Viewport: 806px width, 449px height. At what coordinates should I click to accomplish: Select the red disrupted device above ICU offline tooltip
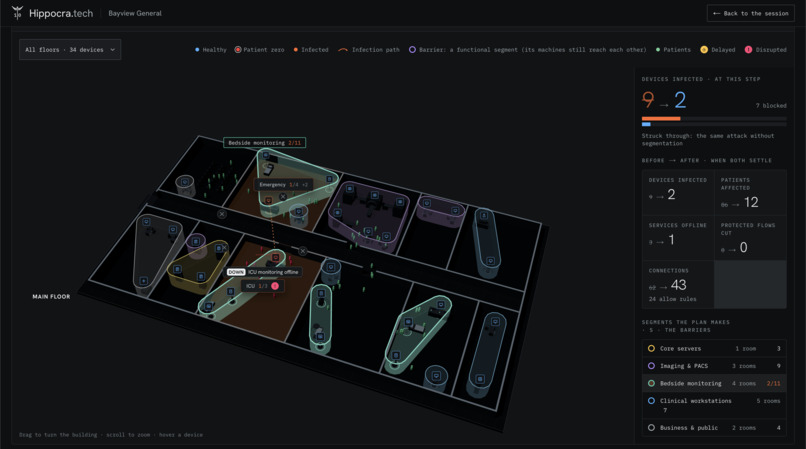[x=275, y=257]
